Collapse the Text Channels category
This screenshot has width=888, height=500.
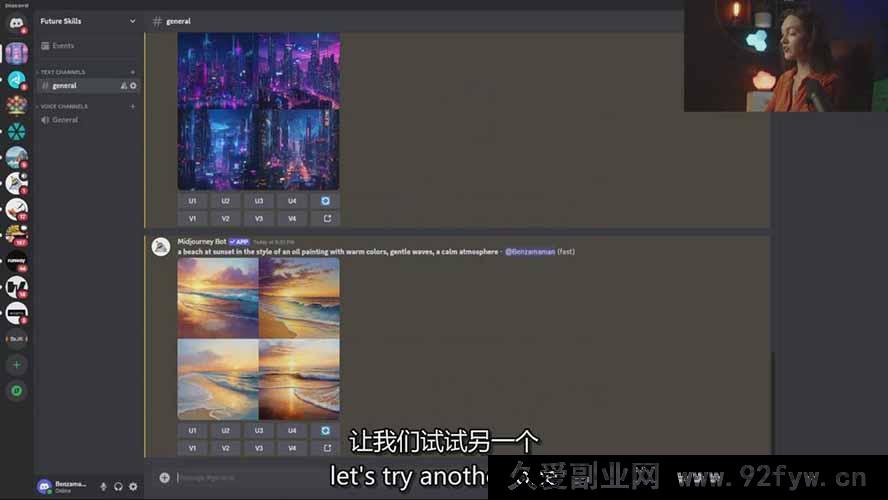coord(62,72)
